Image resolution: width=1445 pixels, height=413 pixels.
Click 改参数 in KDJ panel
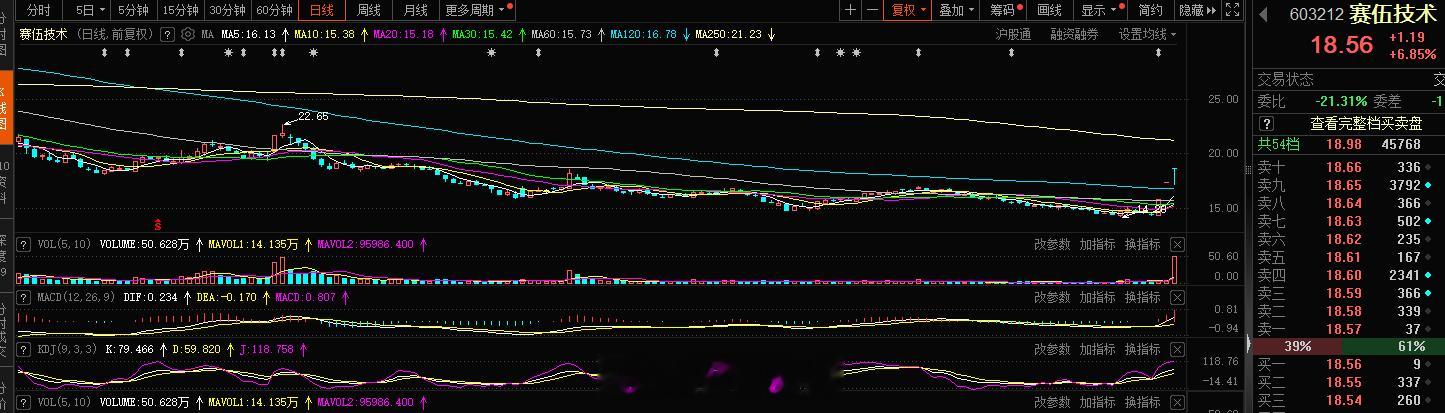[x=1051, y=349]
